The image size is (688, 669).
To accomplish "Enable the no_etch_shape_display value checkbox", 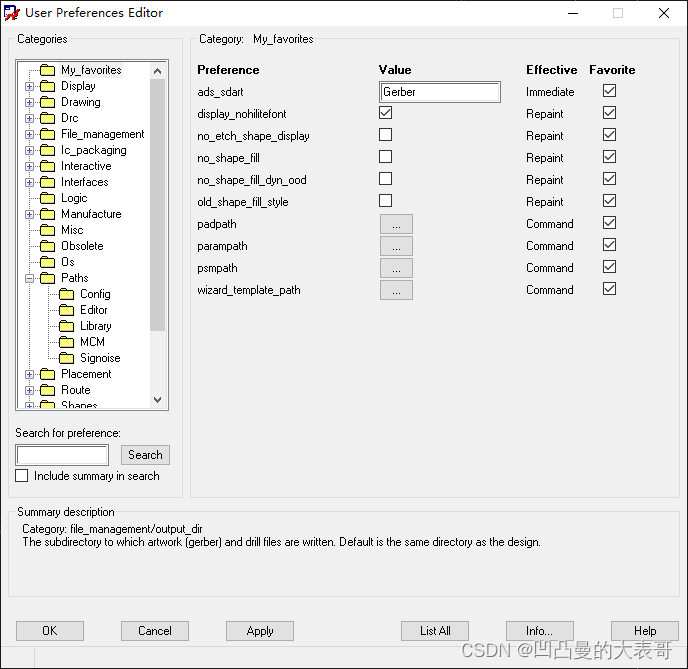I will click(385, 135).
